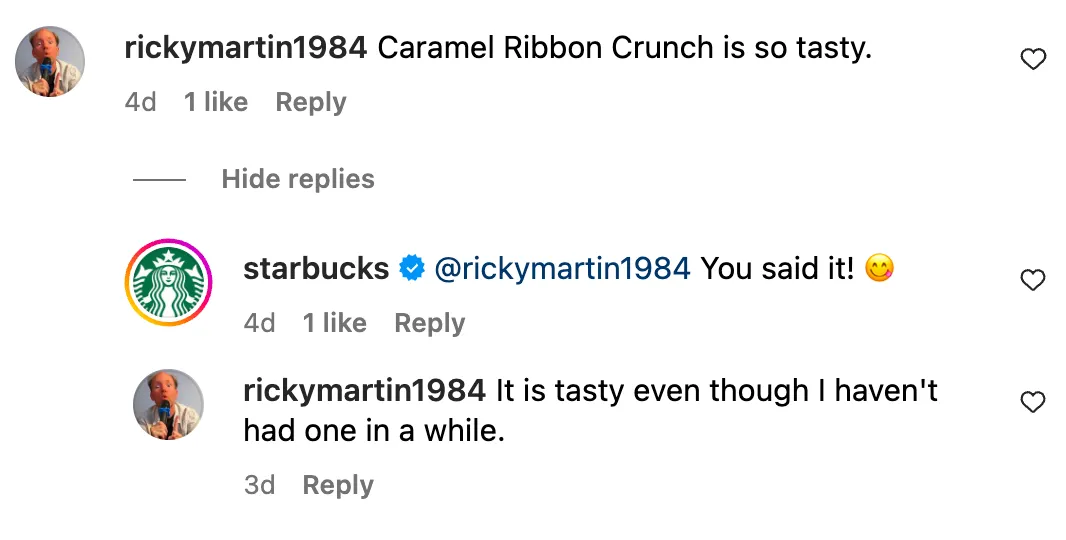Viewport: 1066px width, 540px height.
Task: Like the Starbucks "You said it!" reply
Action: (1032, 282)
